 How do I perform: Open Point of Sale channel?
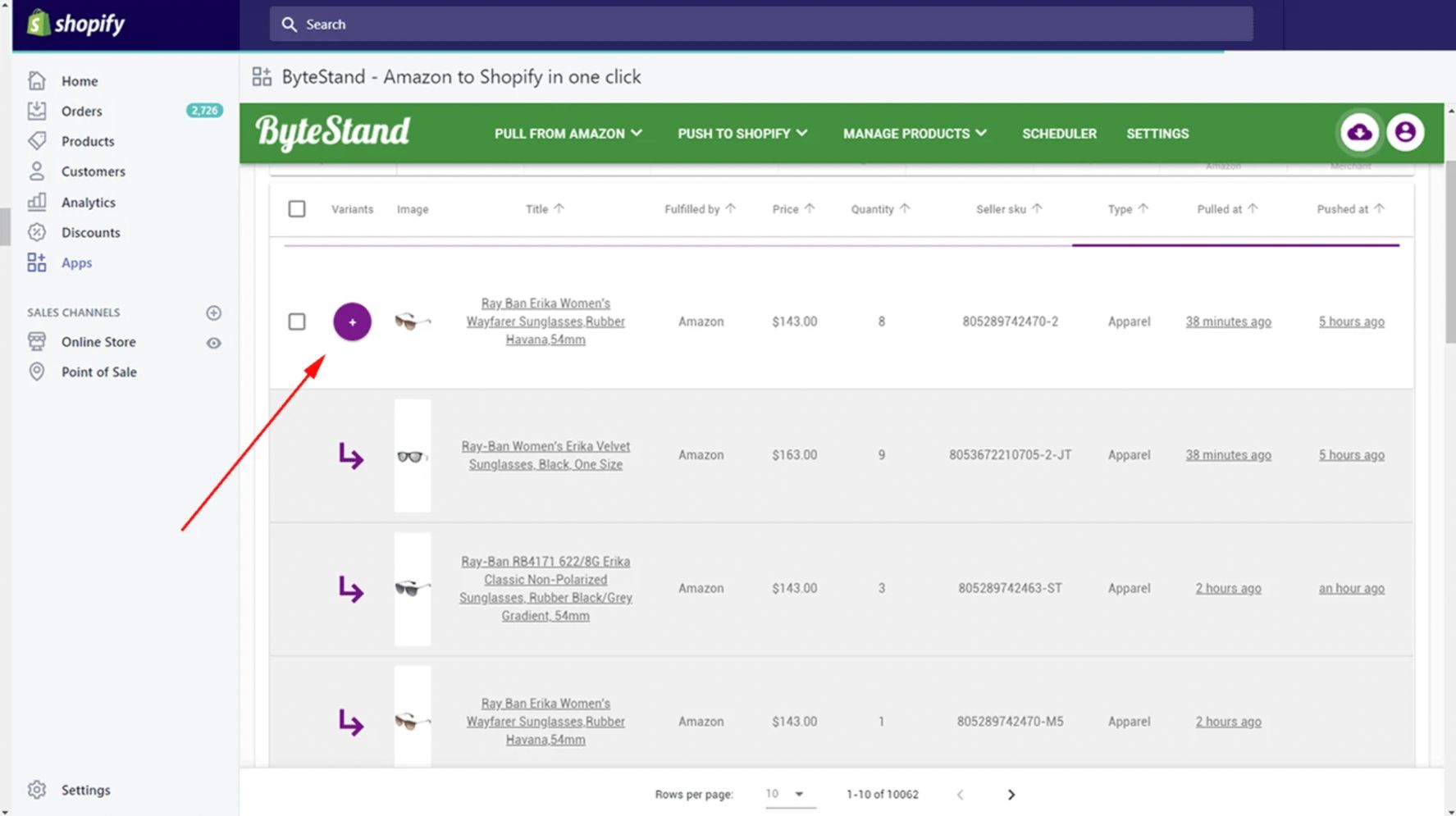(x=98, y=372)
